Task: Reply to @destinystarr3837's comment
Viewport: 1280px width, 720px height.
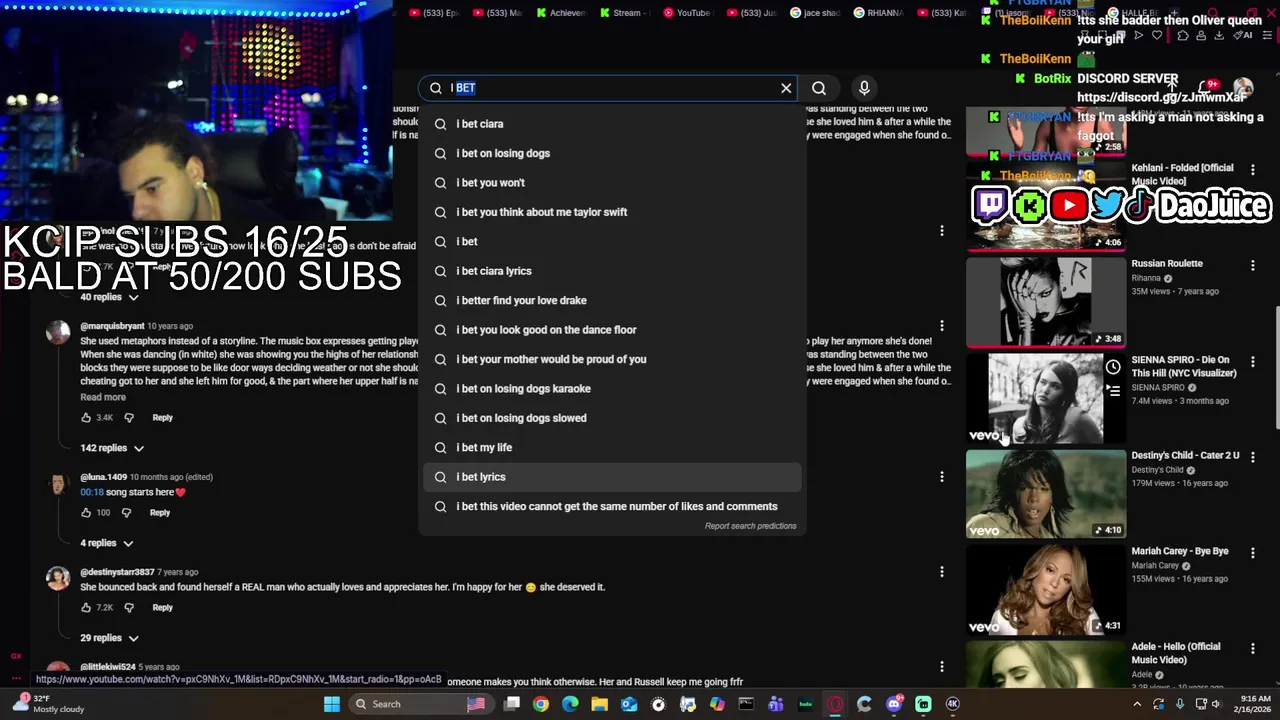Action: [162, 608]
